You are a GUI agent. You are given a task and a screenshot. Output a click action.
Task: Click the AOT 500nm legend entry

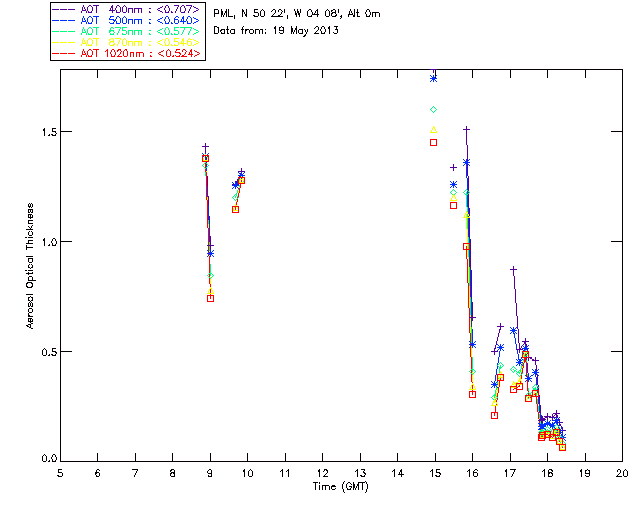(x=126, y=20)
